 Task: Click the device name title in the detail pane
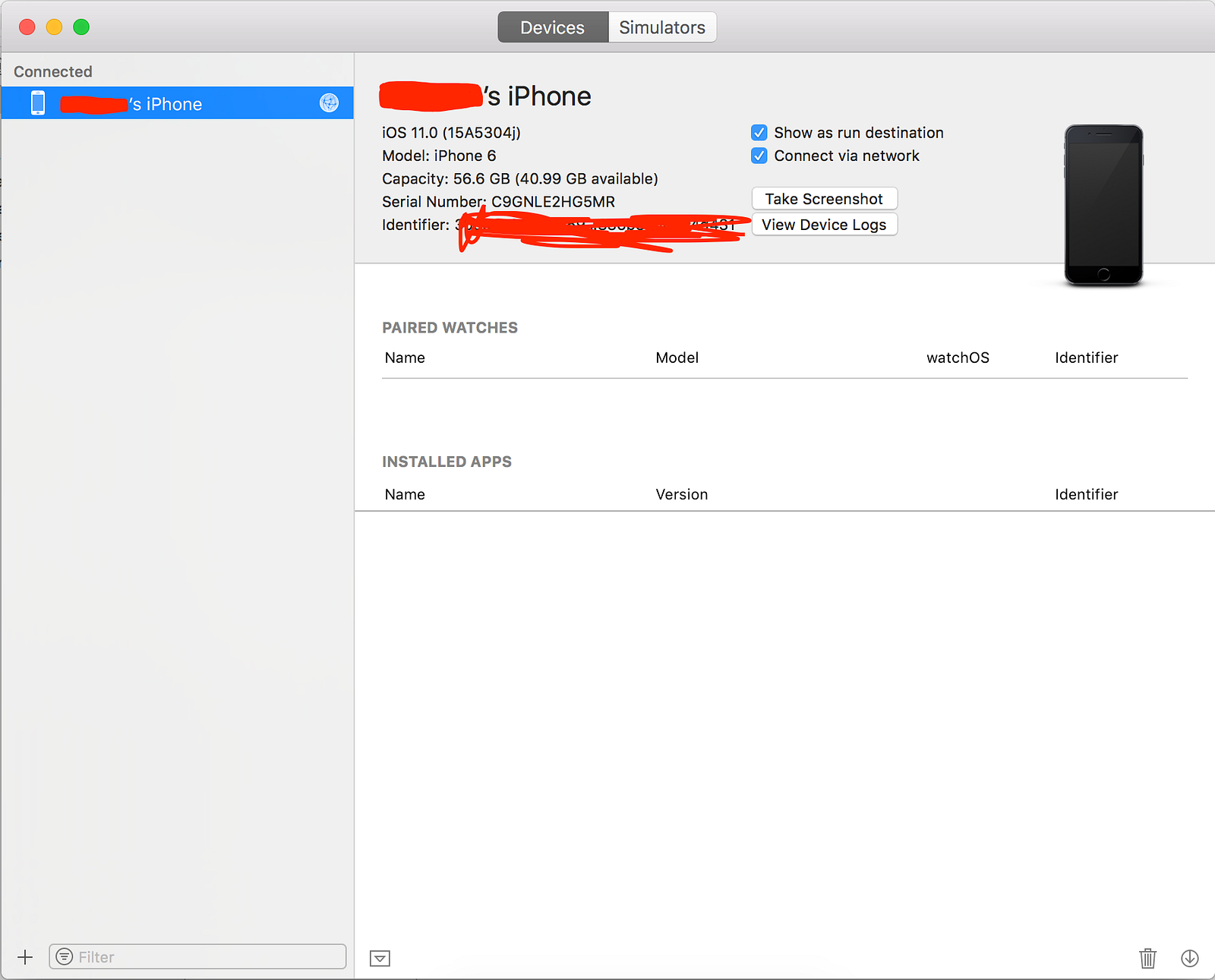click(x=484, y=96)
